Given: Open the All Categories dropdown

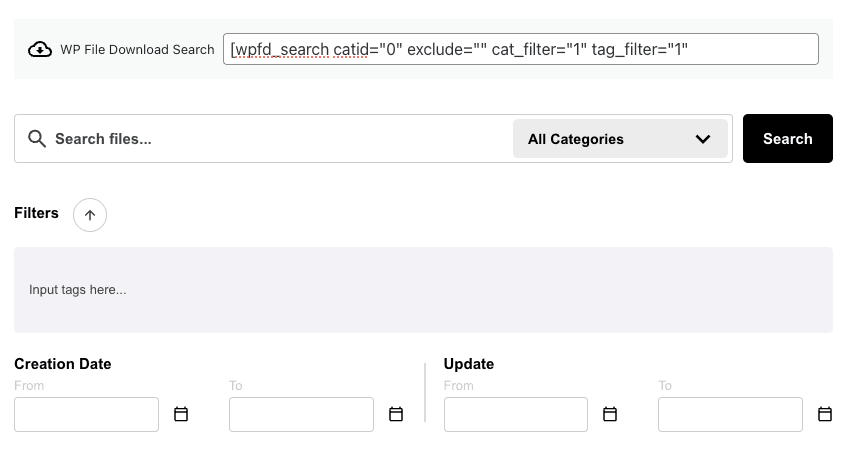Looking at the screenshot, I should (620, 139).
